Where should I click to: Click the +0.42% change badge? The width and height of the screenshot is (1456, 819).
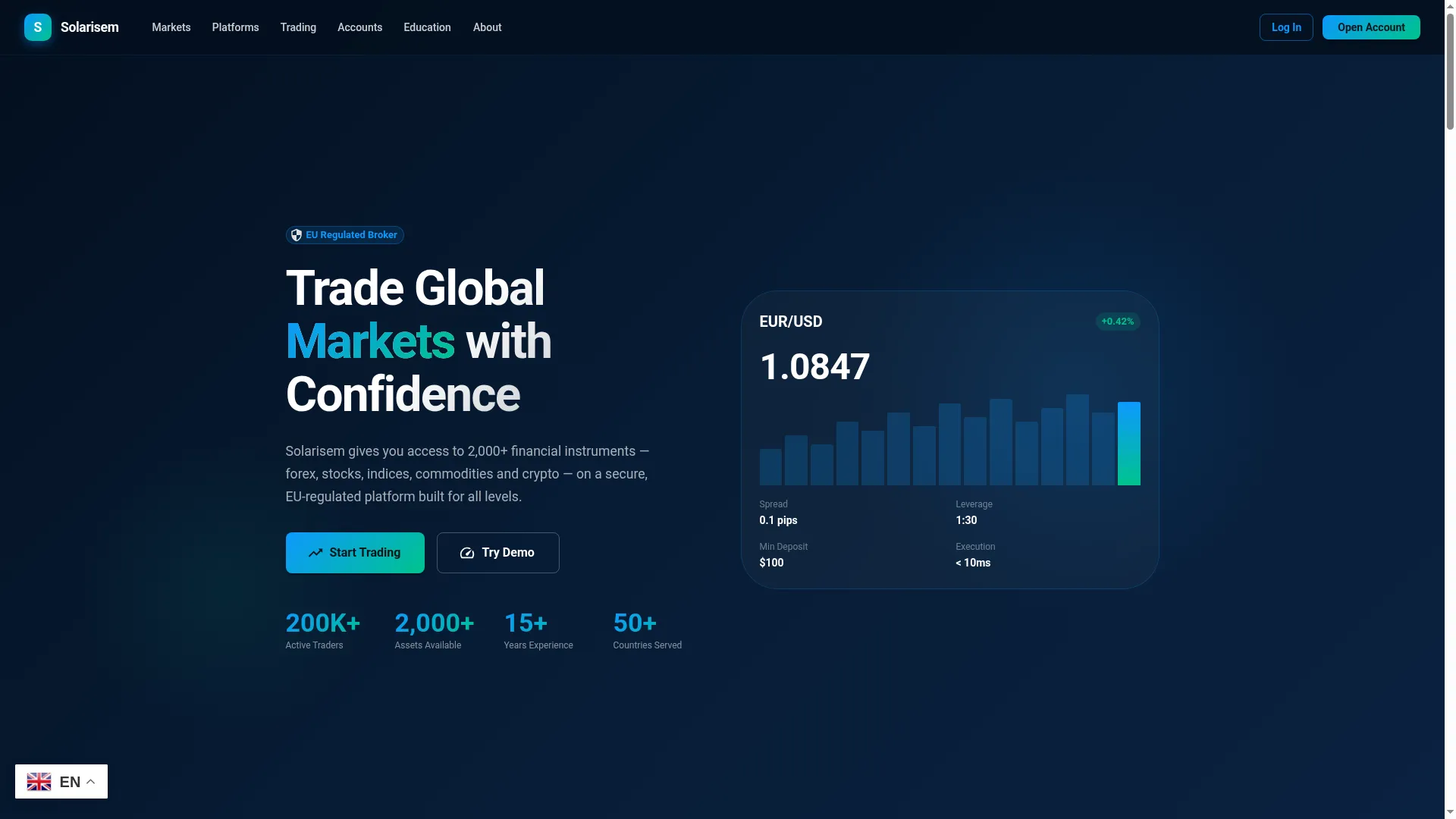click(1118, 322)
